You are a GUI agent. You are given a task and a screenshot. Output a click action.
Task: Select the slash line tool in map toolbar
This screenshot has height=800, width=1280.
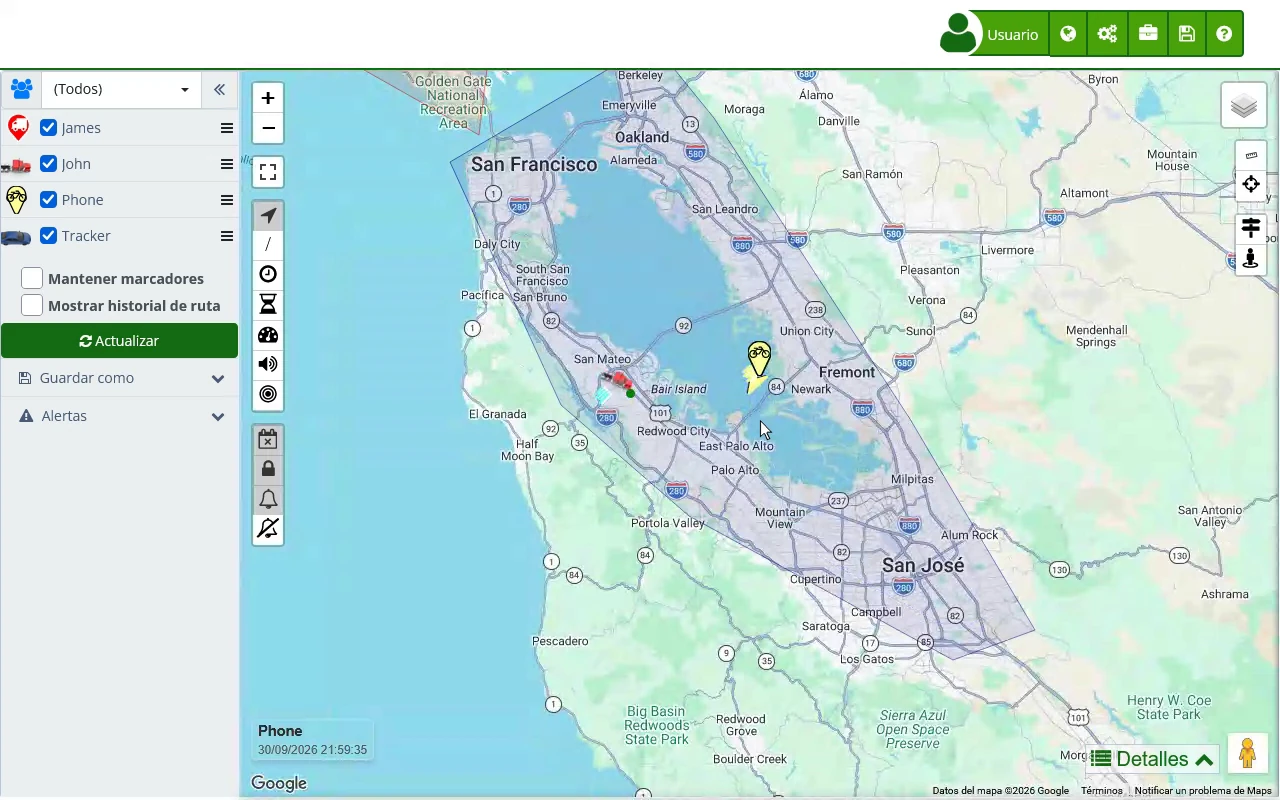tap(268, 245)
